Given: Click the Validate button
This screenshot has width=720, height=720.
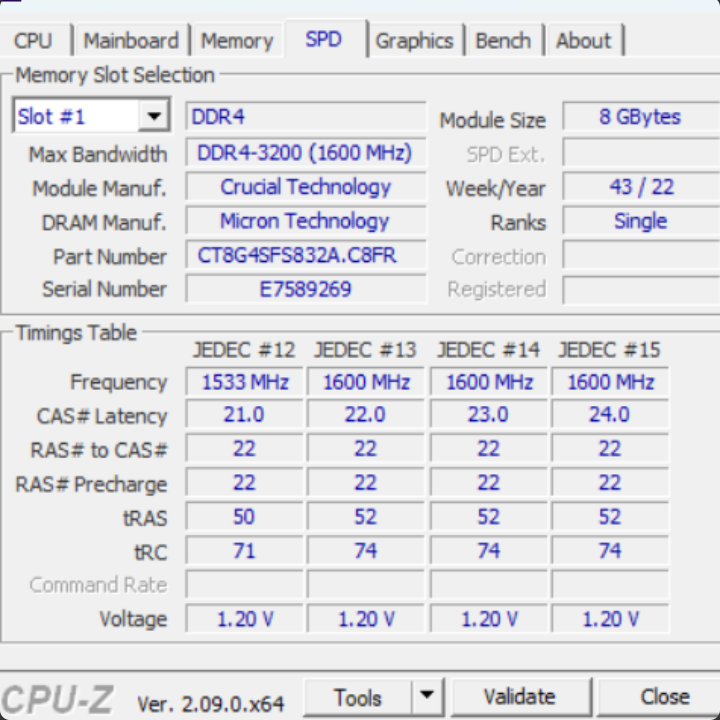Looking at the screenshot, I should (520, 697).
